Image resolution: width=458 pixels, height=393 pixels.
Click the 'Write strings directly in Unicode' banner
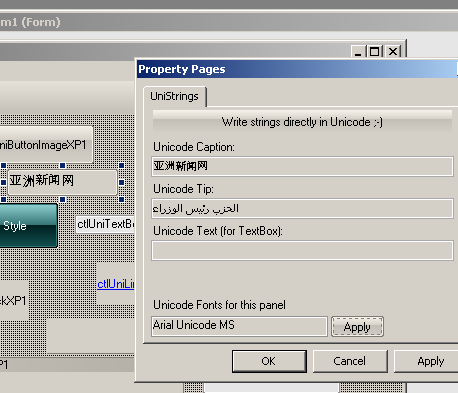click(x=302, y=122)
